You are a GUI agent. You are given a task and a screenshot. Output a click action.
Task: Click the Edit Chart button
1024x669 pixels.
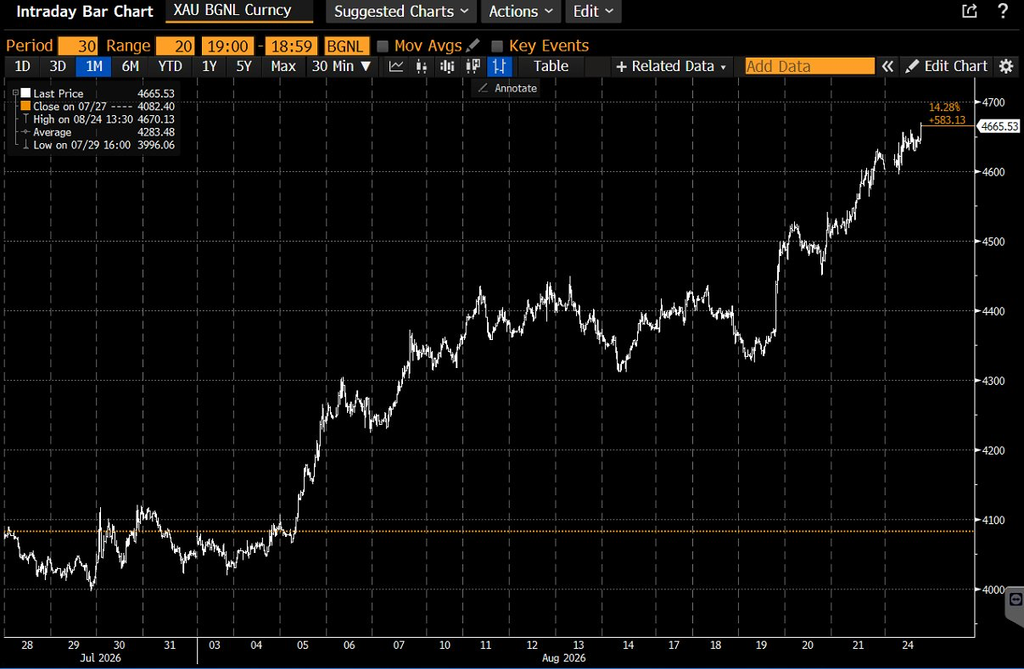[946, 66]
